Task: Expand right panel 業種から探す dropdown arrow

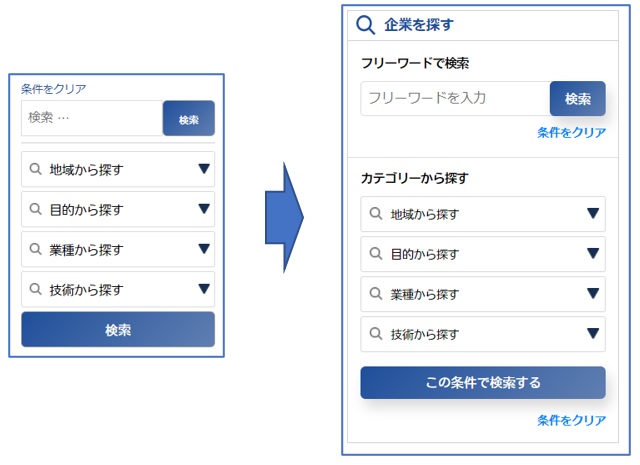Action: pos(593,293)
